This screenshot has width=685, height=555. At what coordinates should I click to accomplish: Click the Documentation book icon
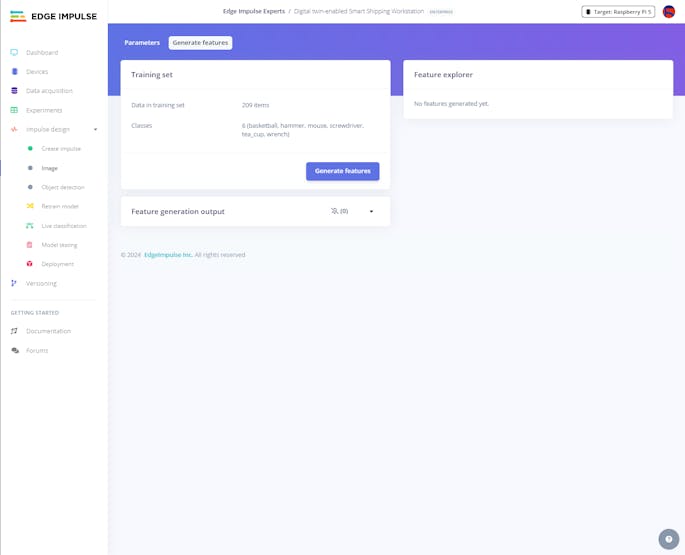(x=14, y=331)
